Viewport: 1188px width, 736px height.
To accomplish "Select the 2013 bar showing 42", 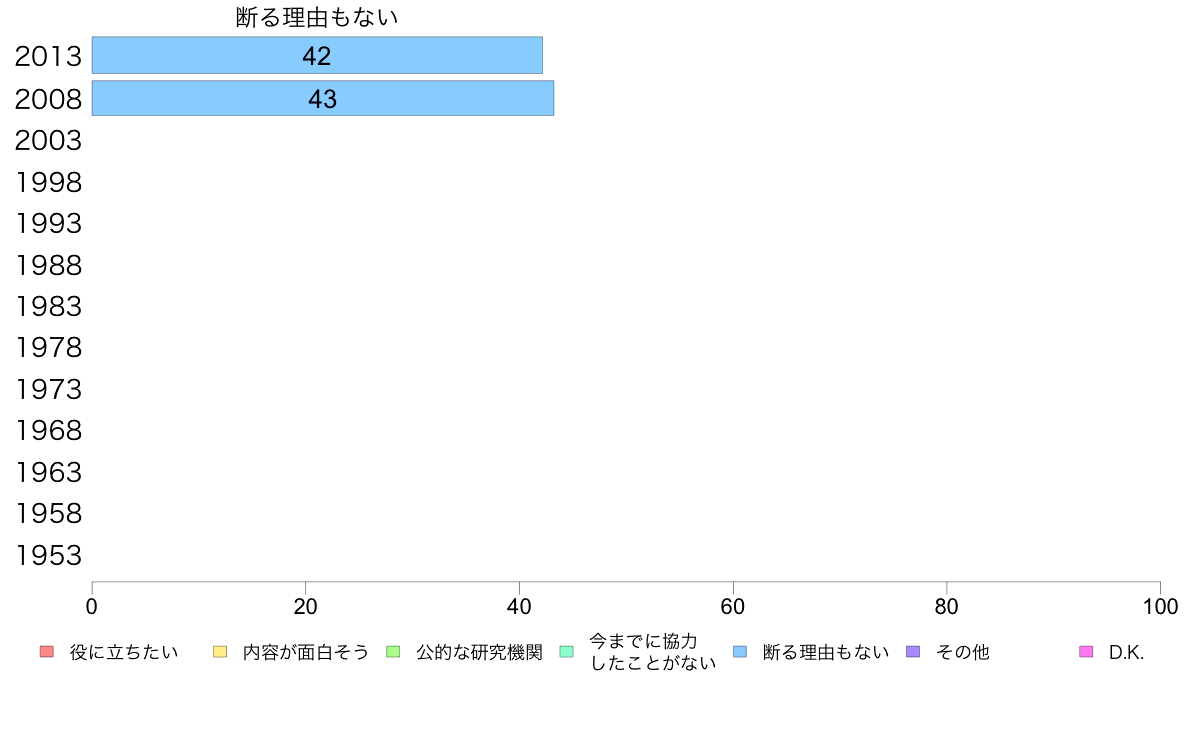I will [317, 55].
